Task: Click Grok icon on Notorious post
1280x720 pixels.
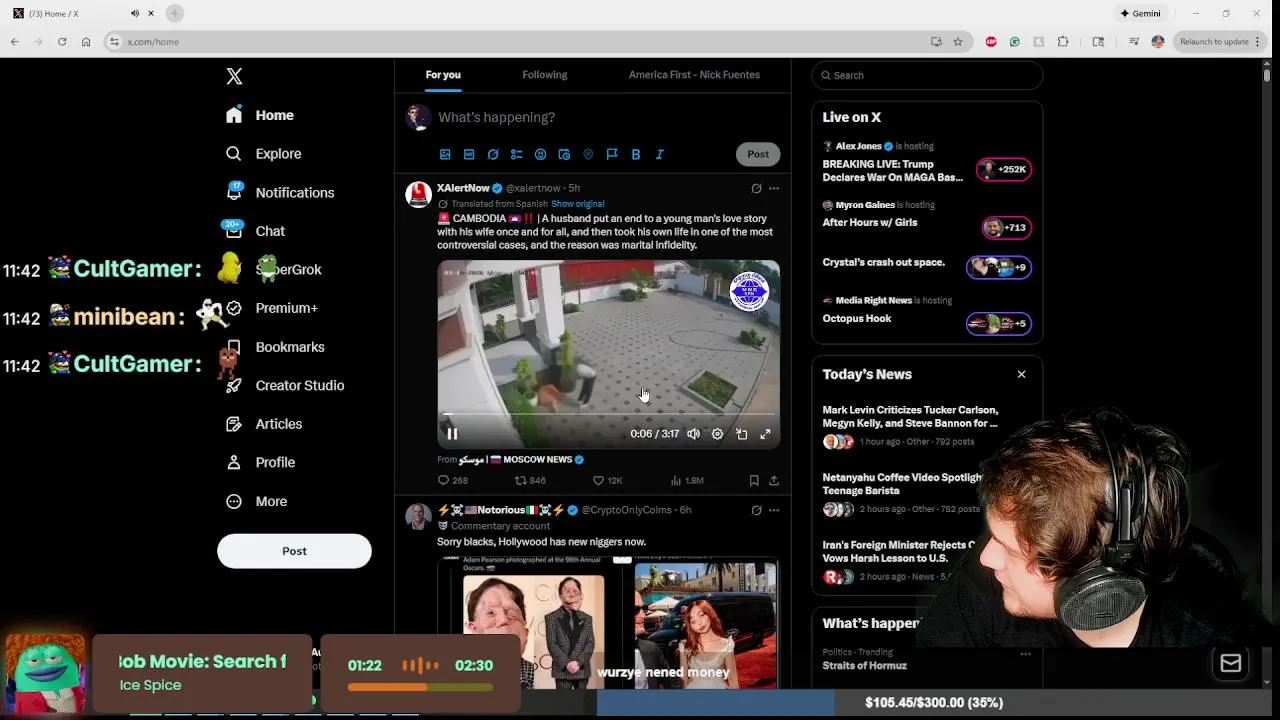Action: [756, 510]
